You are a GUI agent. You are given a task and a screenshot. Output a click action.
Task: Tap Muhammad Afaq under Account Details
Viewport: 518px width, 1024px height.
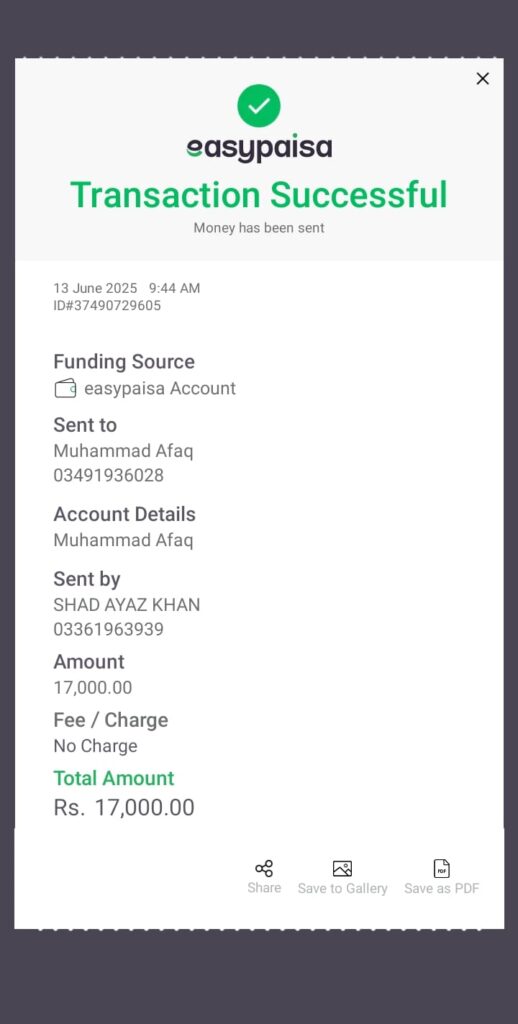[123, 541]
